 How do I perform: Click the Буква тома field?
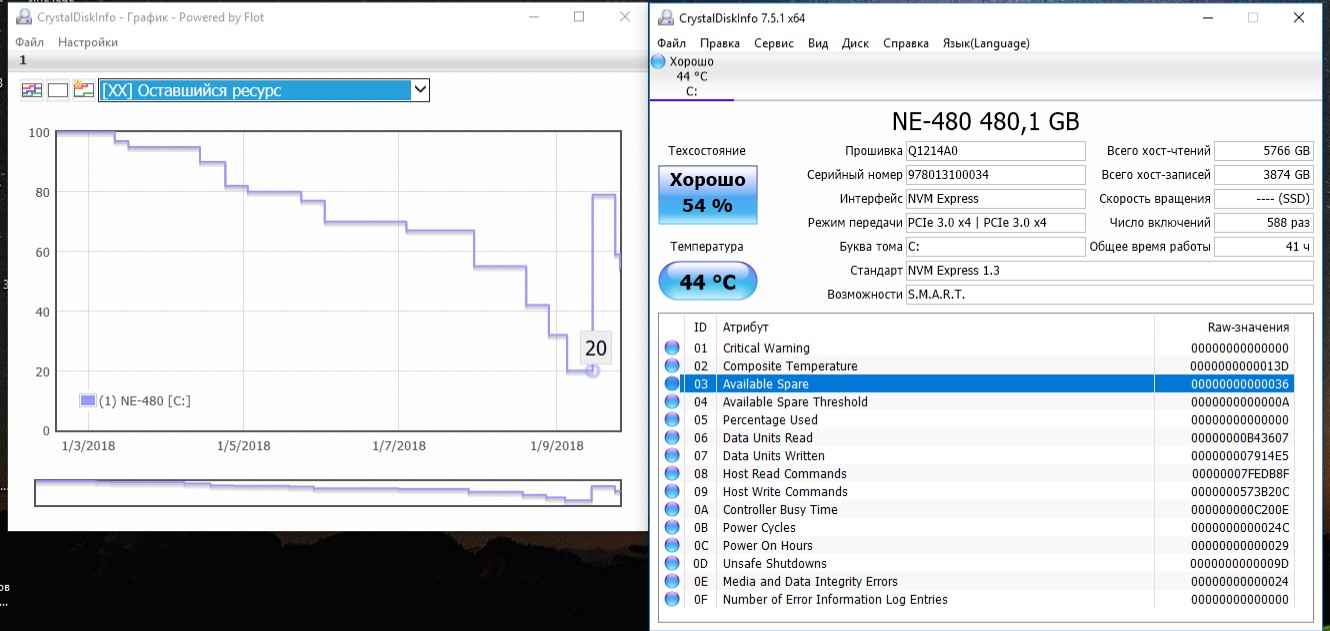pyautogui.click(x=995, y=247)
